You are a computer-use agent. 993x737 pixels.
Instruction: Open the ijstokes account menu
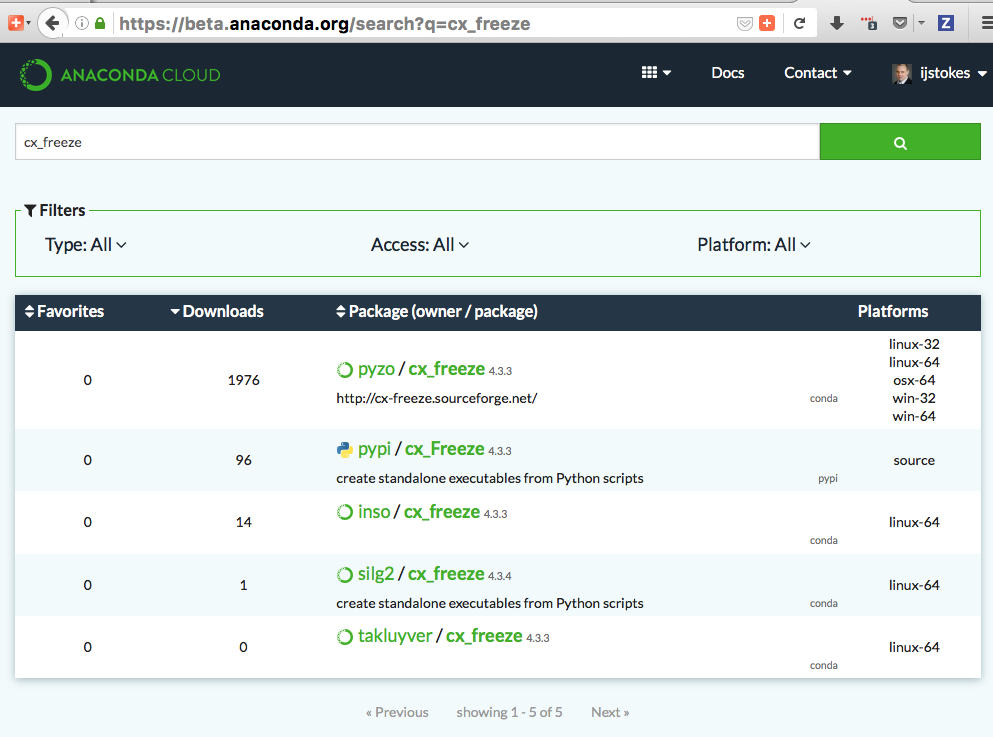pos(938,73)
